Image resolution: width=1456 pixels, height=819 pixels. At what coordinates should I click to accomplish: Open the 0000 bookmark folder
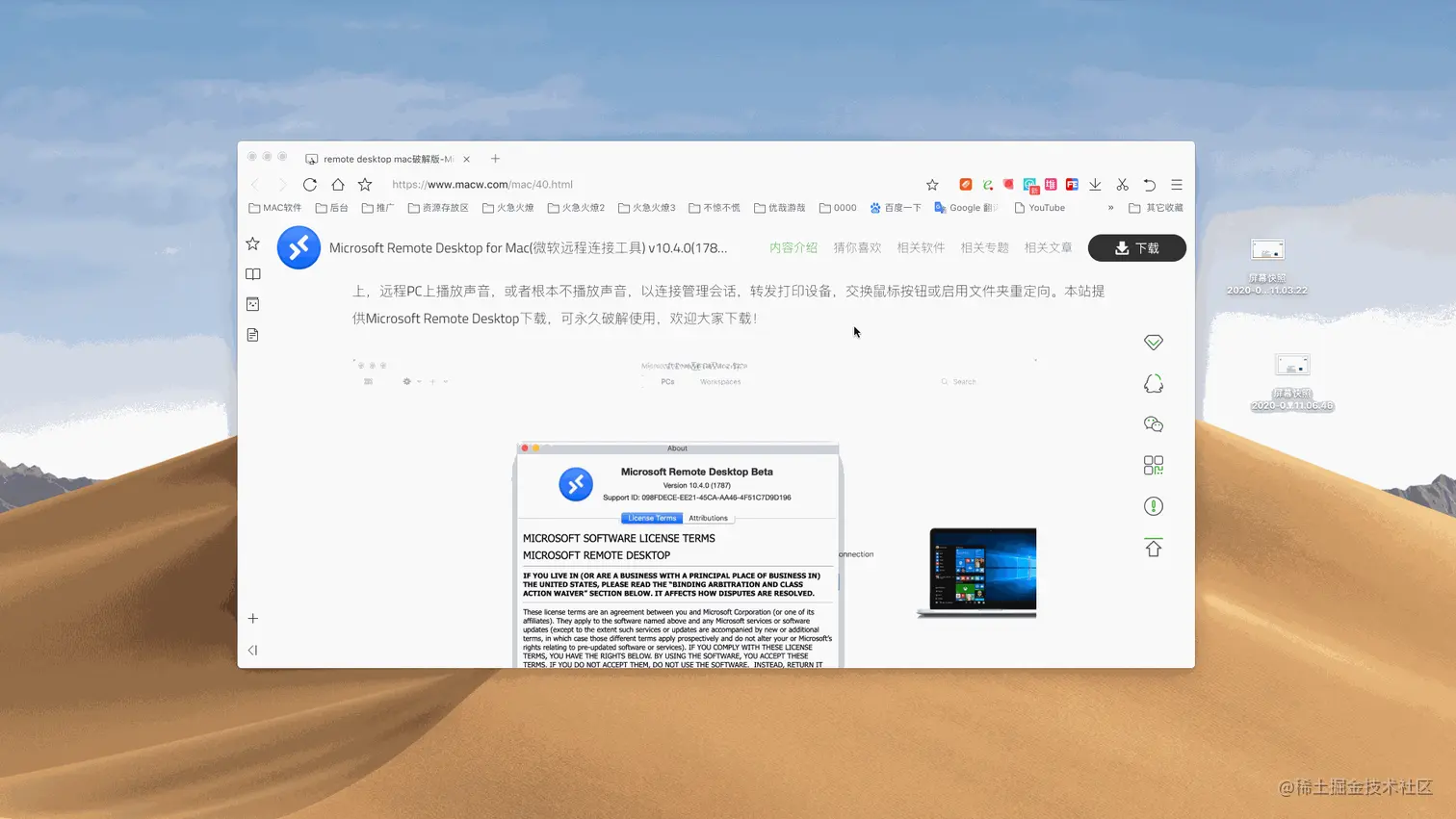(838, 208)
